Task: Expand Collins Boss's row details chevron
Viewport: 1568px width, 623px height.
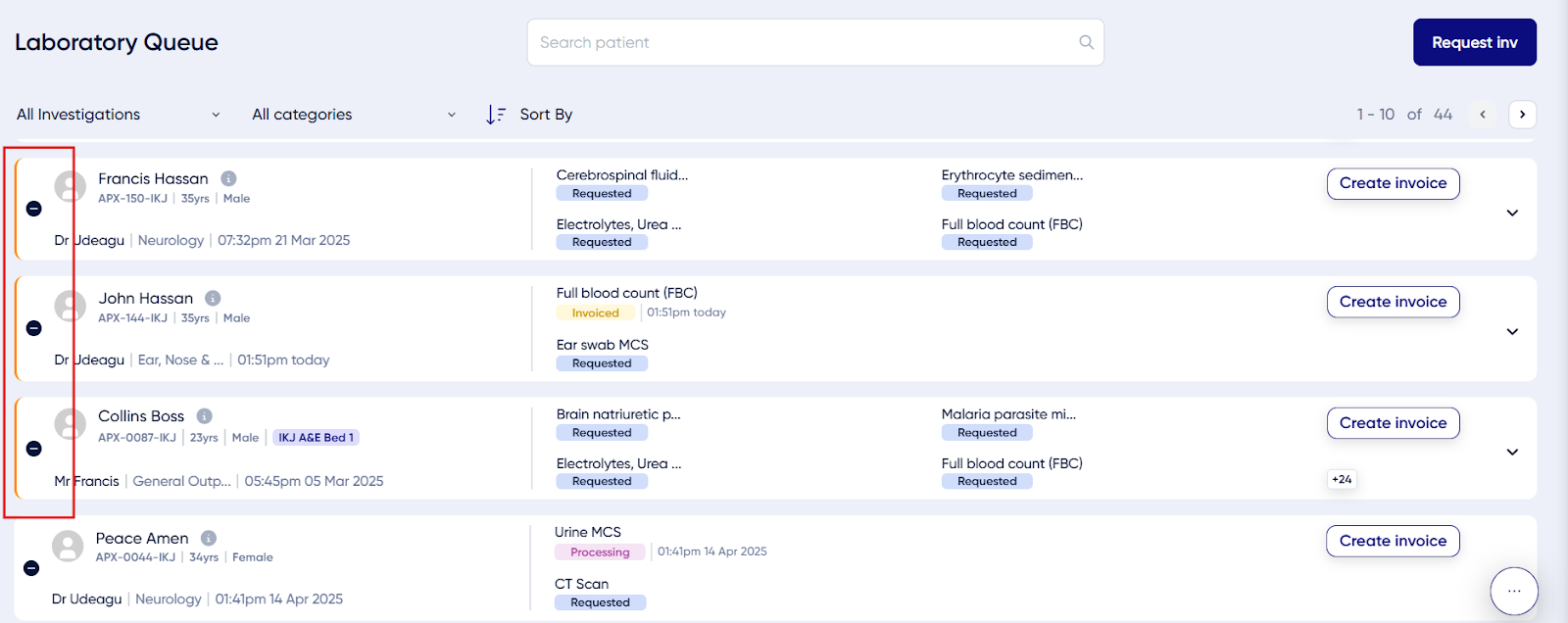Action: (1512, 452)
